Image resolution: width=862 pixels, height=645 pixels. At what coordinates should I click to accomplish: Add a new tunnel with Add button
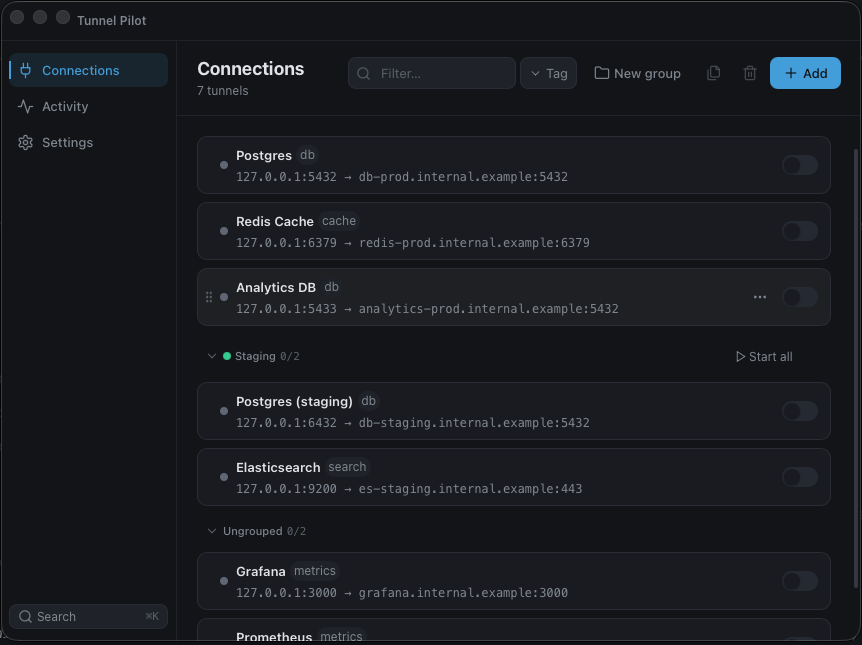click(805, 73)
